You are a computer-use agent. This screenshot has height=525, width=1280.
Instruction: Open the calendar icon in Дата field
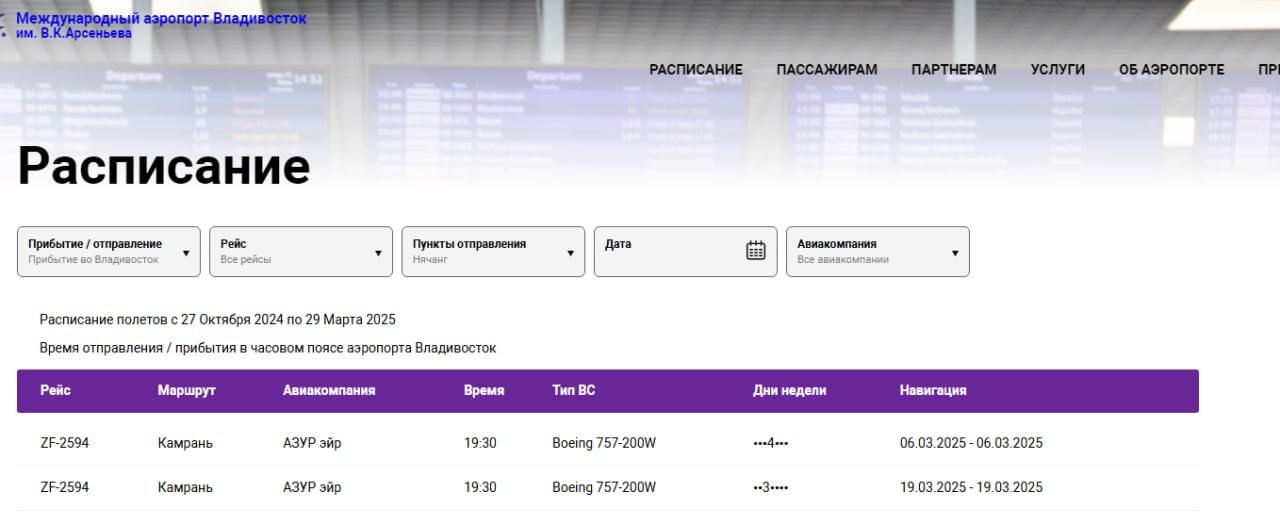[x=755, y=251]
